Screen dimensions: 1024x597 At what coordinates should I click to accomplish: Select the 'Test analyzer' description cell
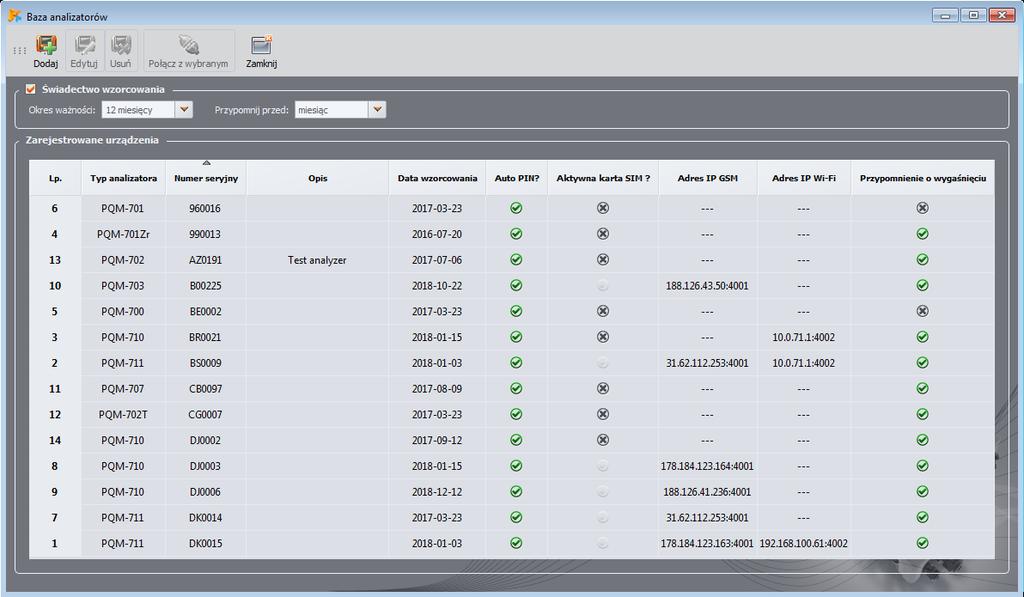coord(317,260)
